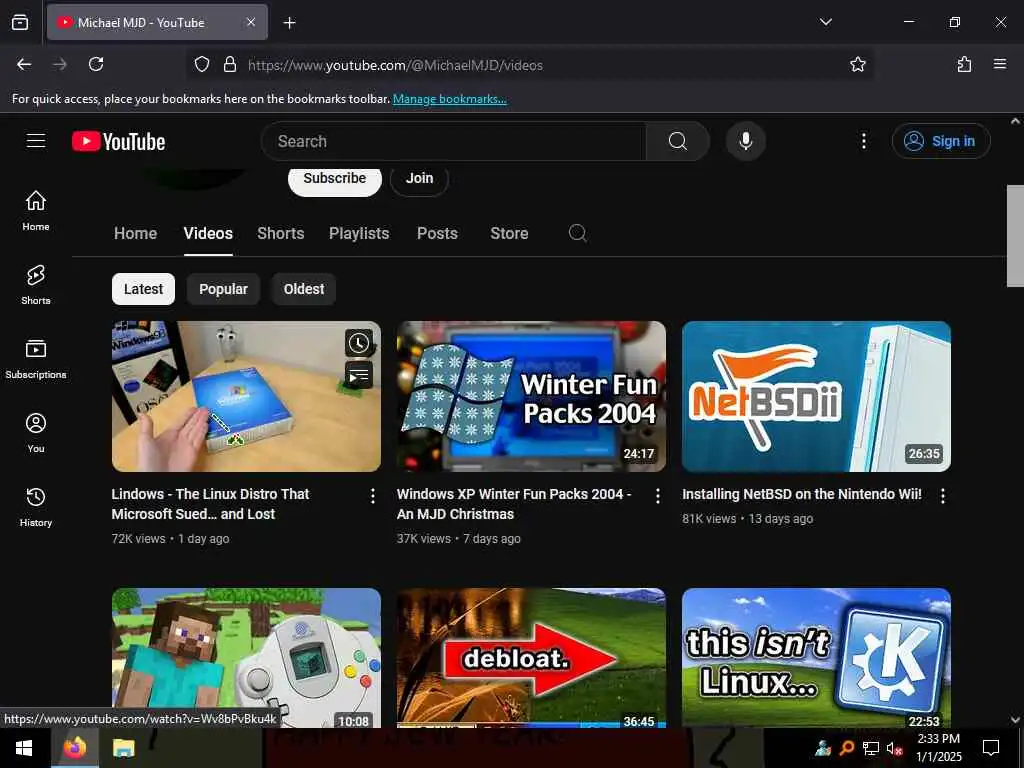Open Firefox extensions puzzle icon
Viewport: 1024px width, 768px height.
[964, 64]
